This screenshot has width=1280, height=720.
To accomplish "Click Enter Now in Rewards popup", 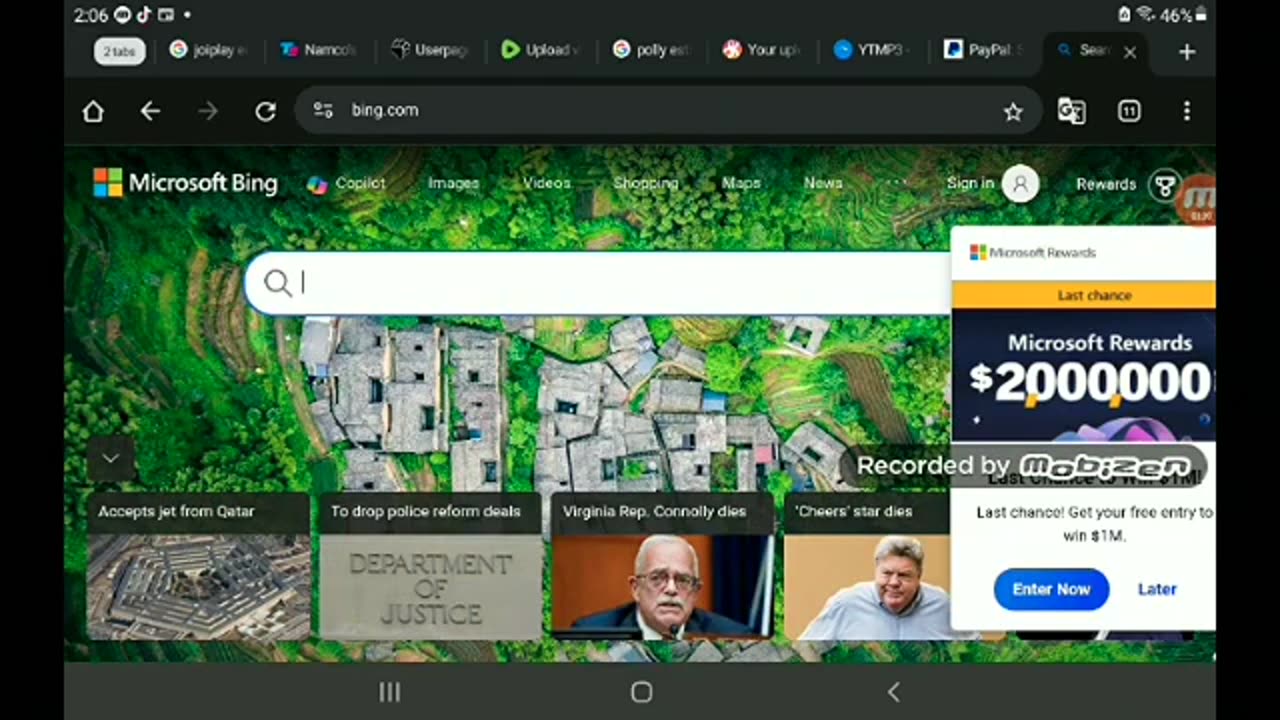I will click(1051, 589).
